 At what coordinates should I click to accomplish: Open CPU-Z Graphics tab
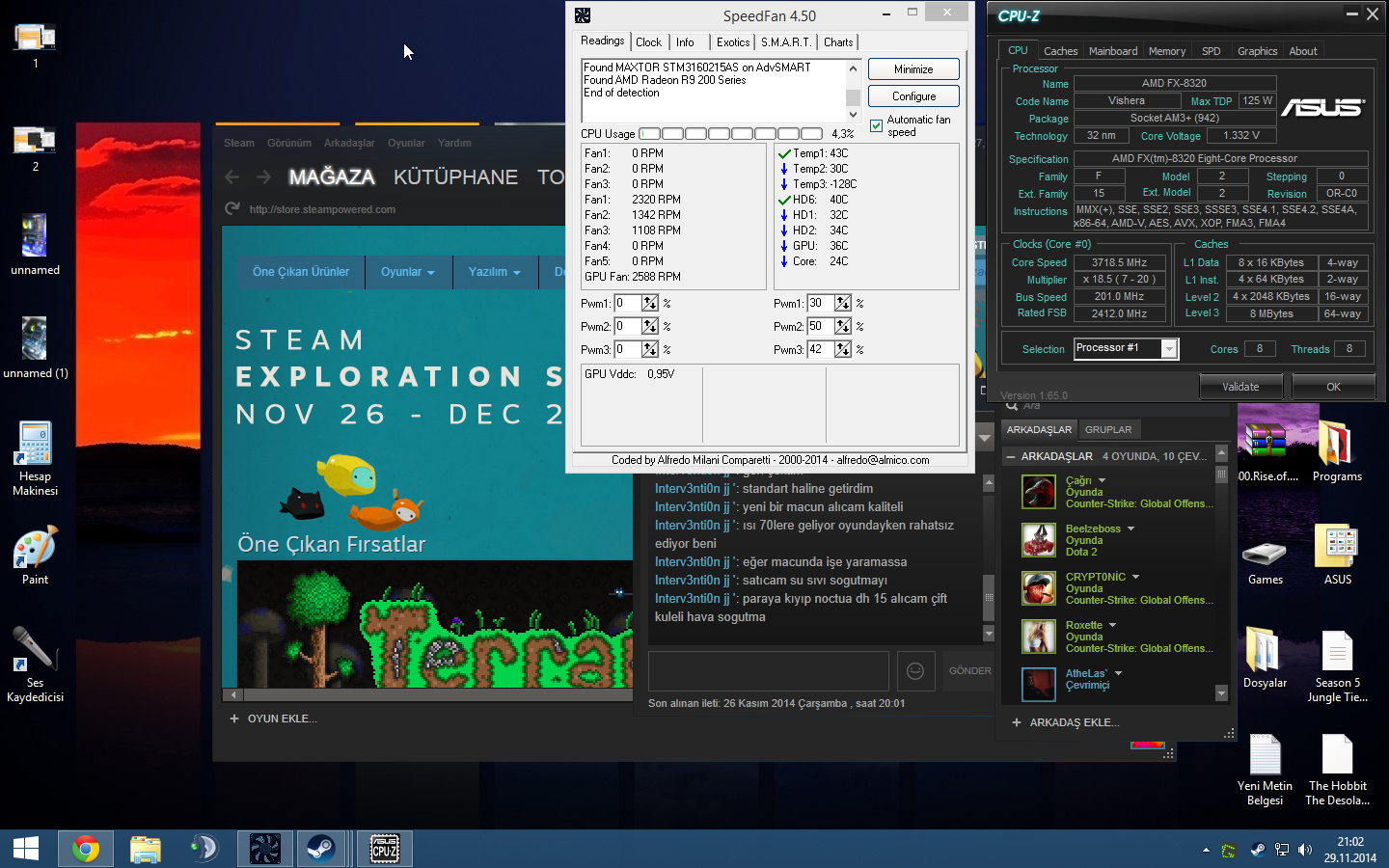1257,51
